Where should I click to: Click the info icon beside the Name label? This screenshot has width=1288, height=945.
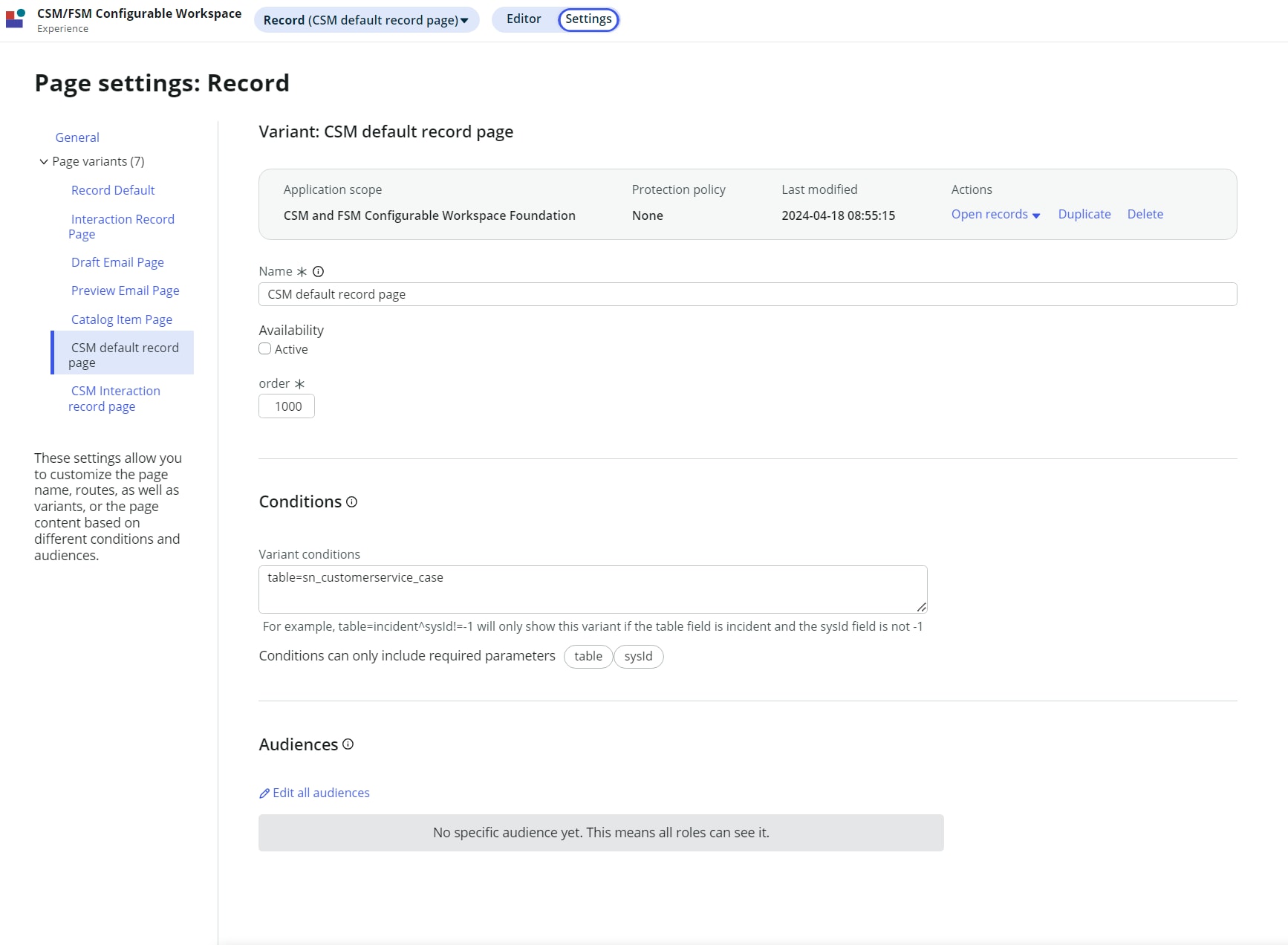point(318,271)
